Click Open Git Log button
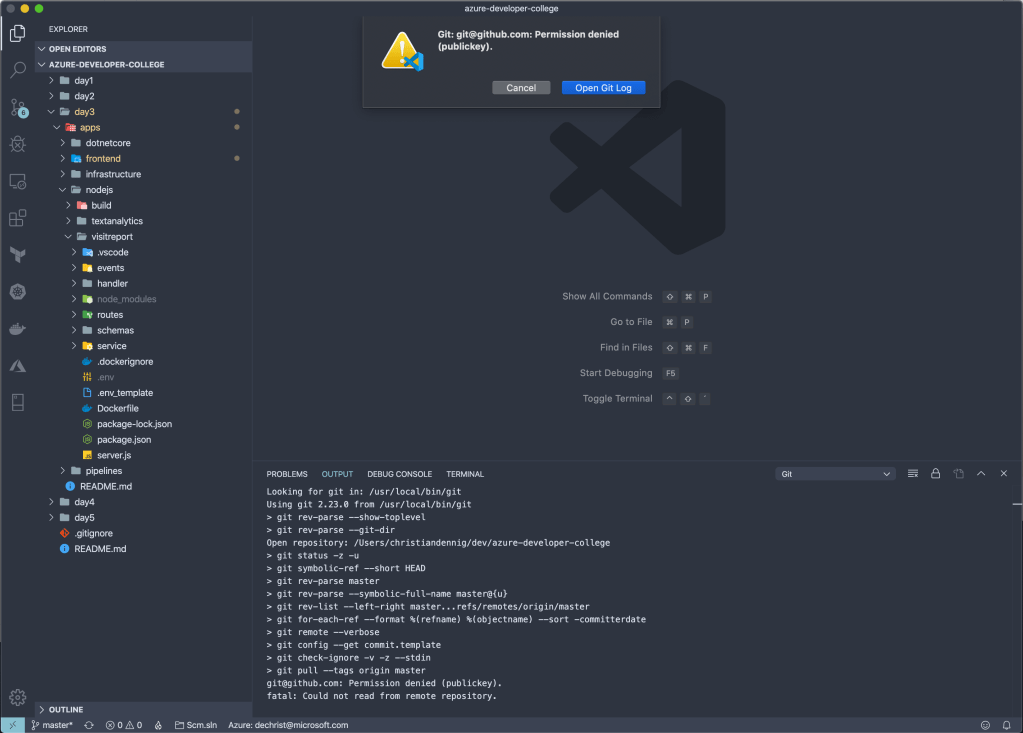The height and width of the screenshot is (733, 1023). (x=603, y=88)
